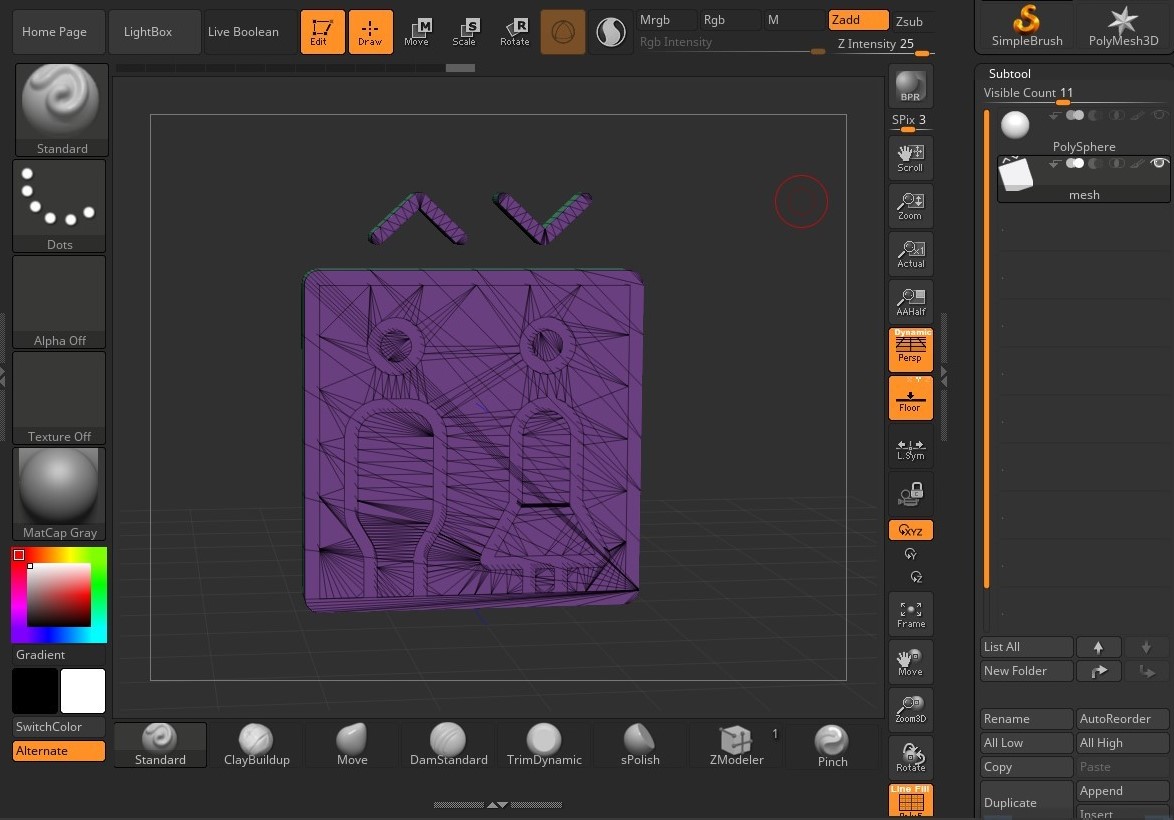Toggle visibility eye of mesh subtool
The image size is (1174, 820).
coord(1159,163)
